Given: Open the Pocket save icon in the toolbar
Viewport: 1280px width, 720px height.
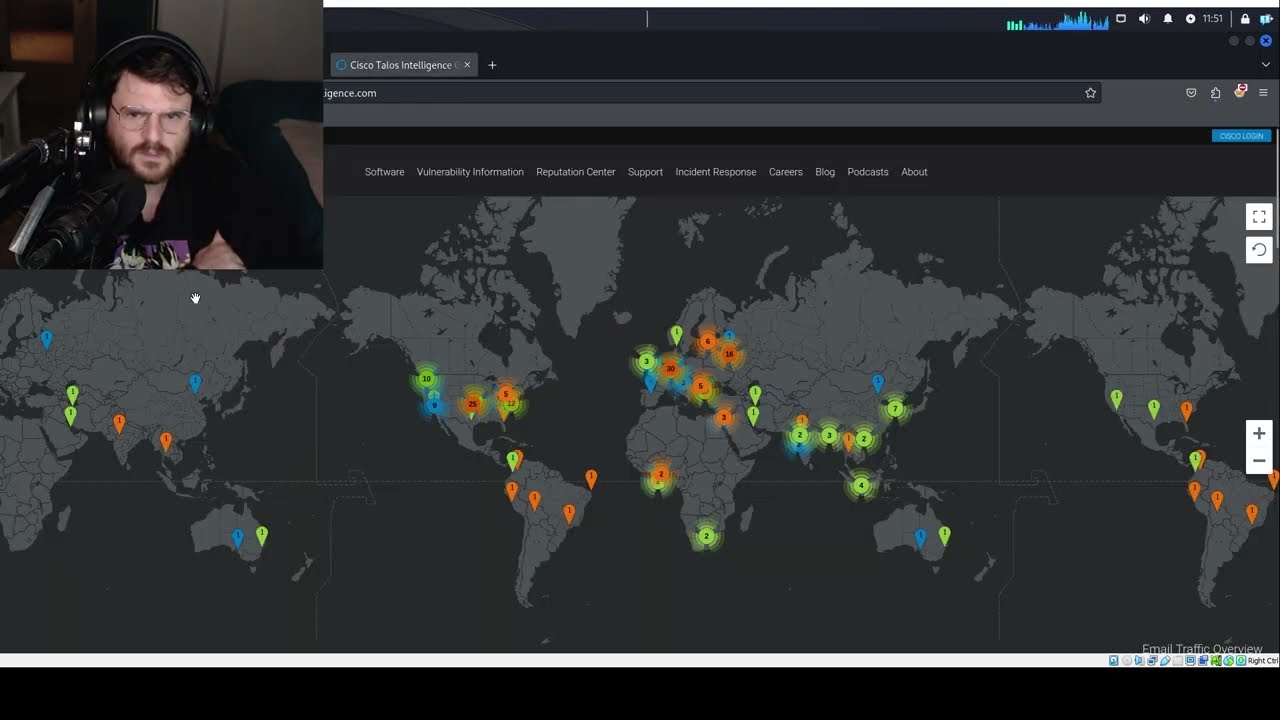Looking at the screenshot, I should coord(1191,93).
